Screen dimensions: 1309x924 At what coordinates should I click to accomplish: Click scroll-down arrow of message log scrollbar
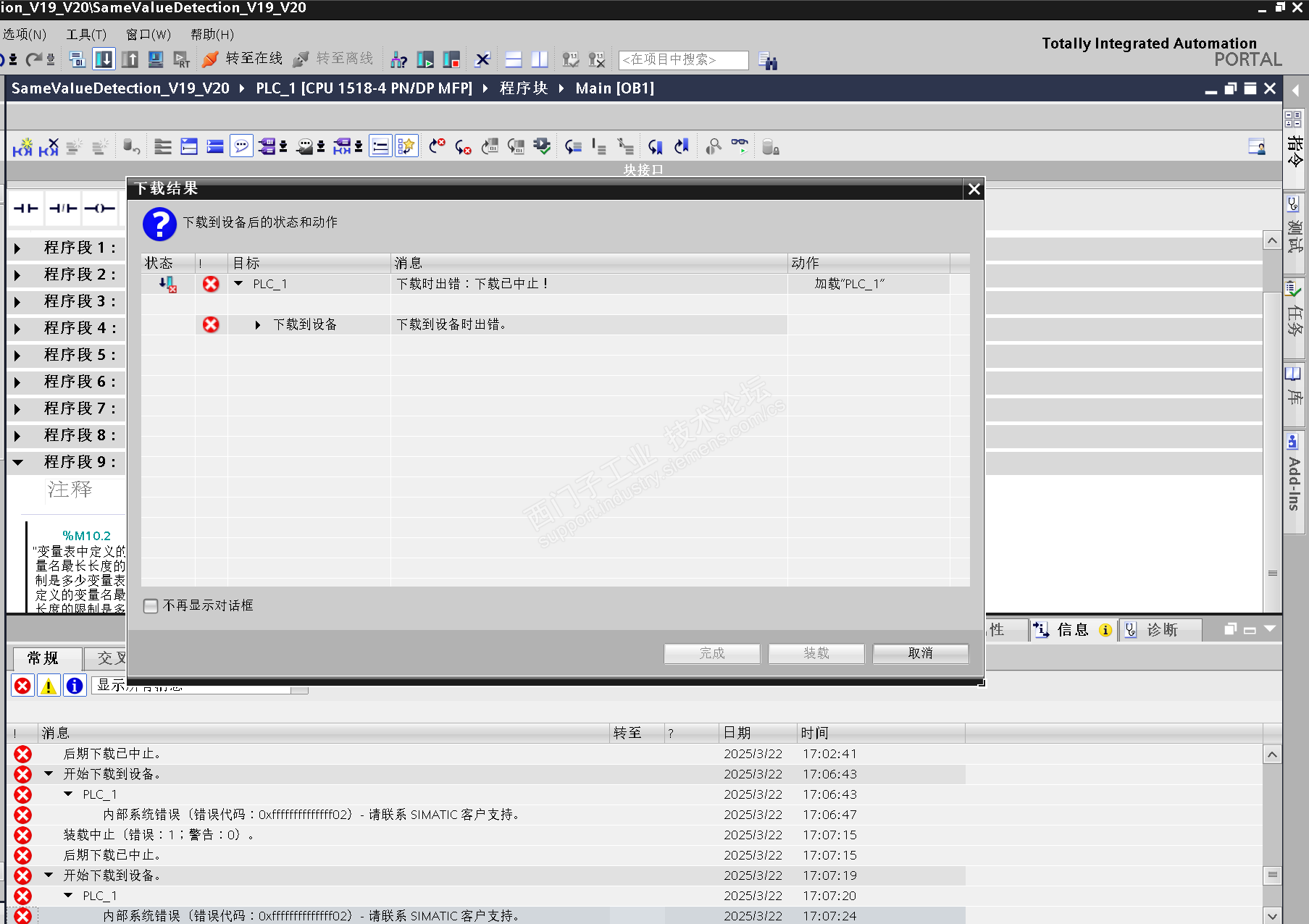point(1272,915)
